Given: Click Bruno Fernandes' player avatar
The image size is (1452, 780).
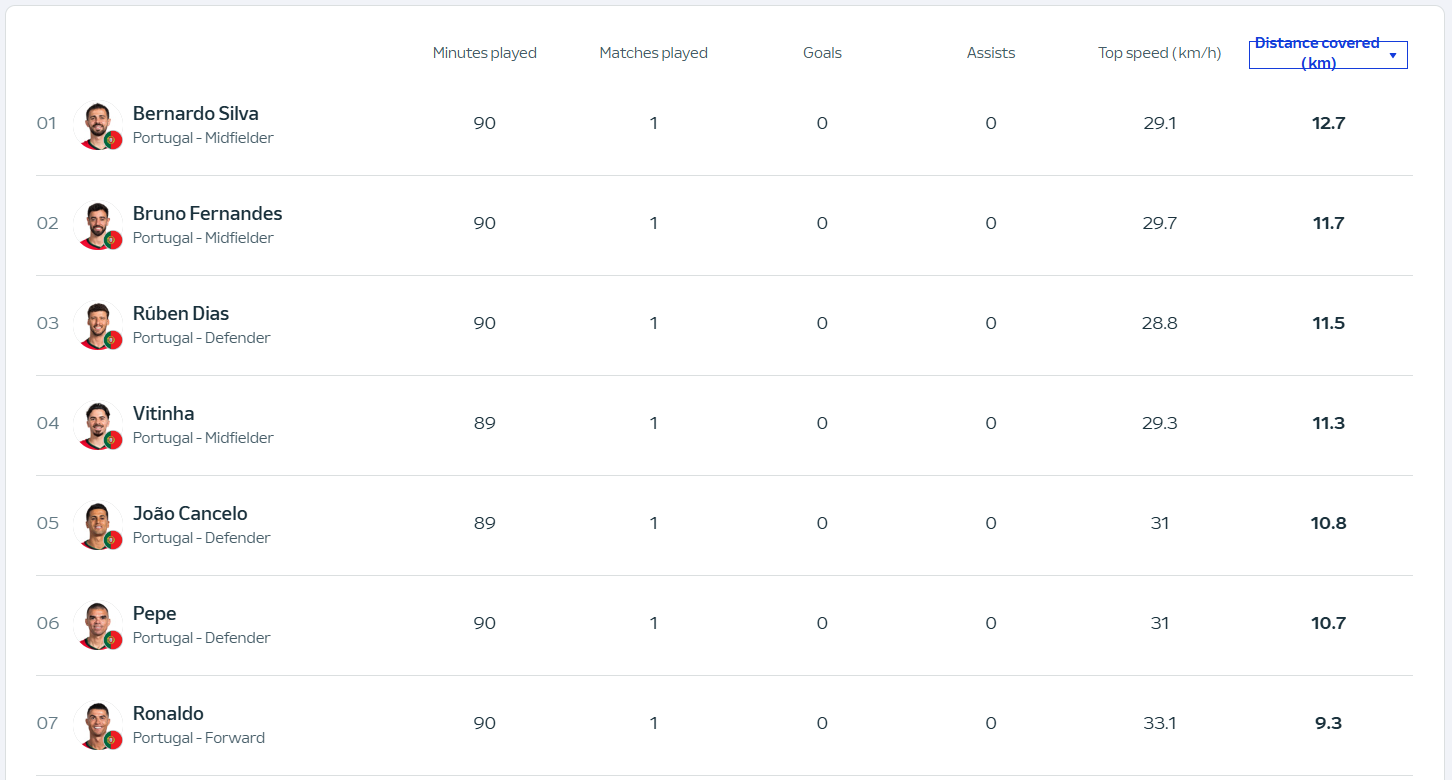Looking at the screenshot, I should pos(97,224).
